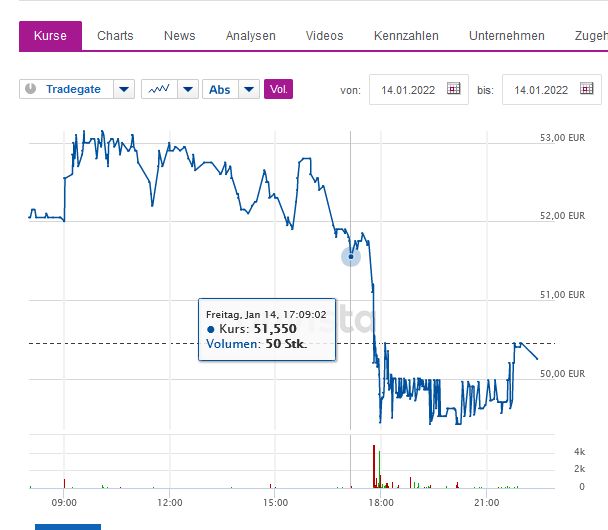Select the Kurse tab

tap(50, 36)
